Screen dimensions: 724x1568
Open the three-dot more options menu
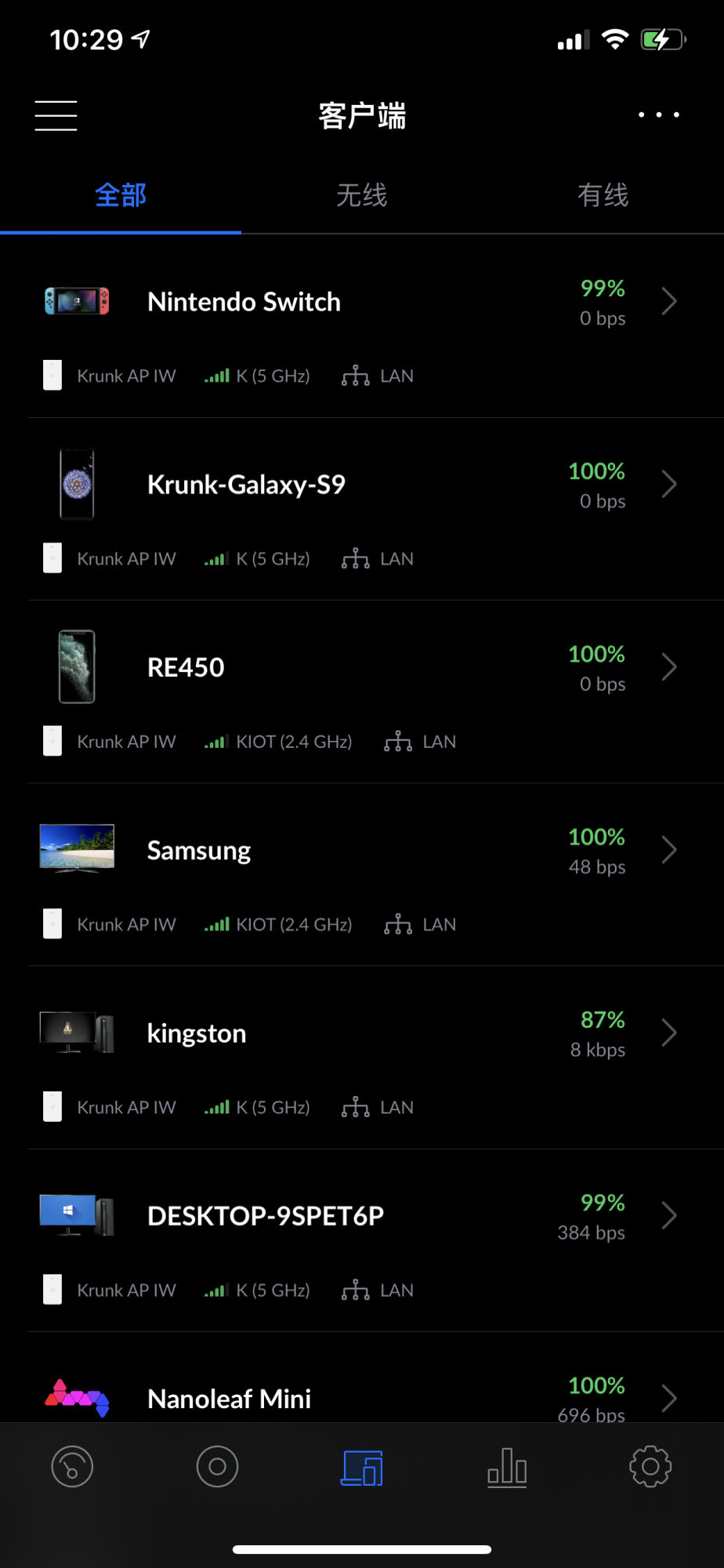pos(658,115)
